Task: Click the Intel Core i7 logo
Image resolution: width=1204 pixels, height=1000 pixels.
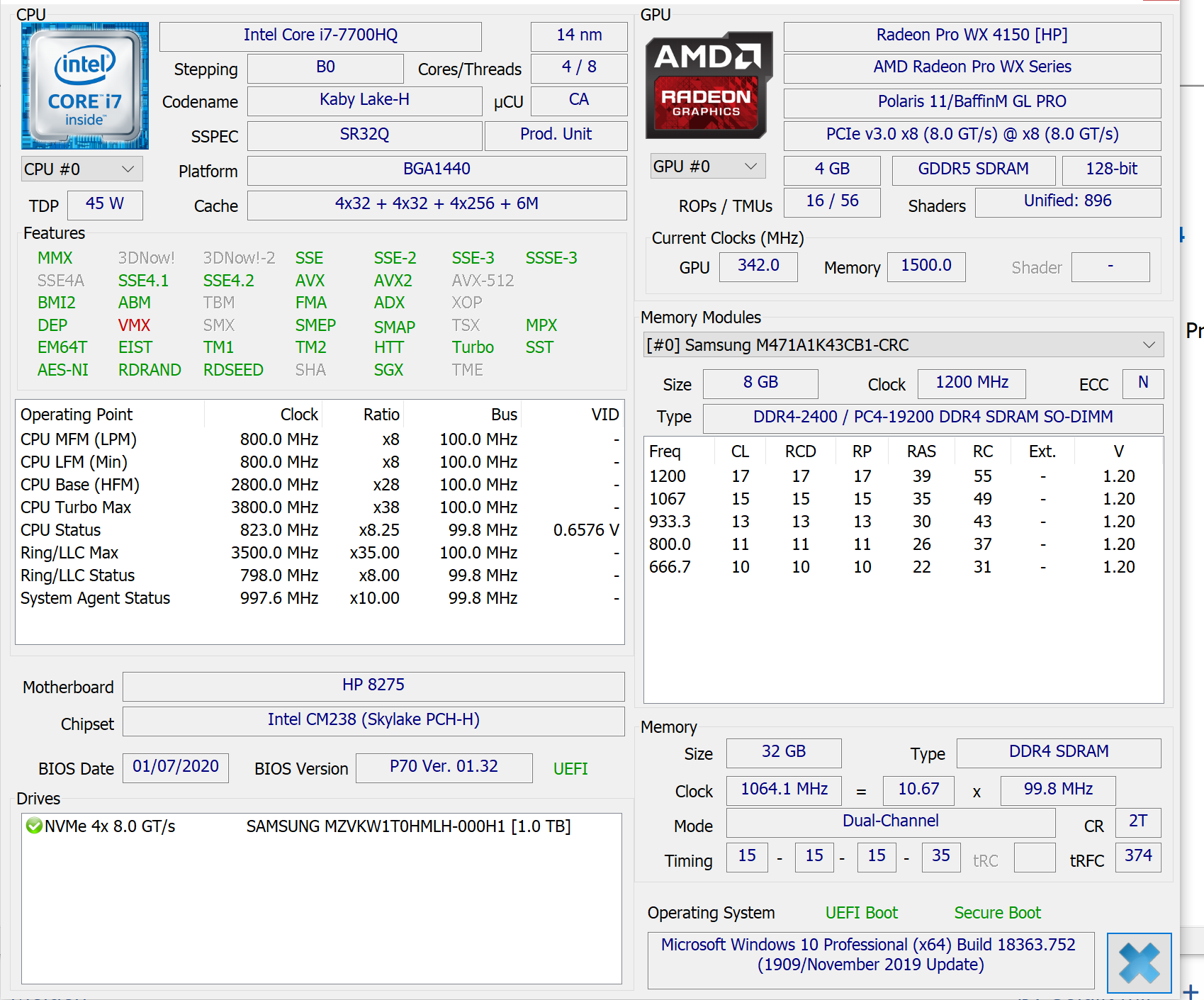Action: [x=85, y=86]
